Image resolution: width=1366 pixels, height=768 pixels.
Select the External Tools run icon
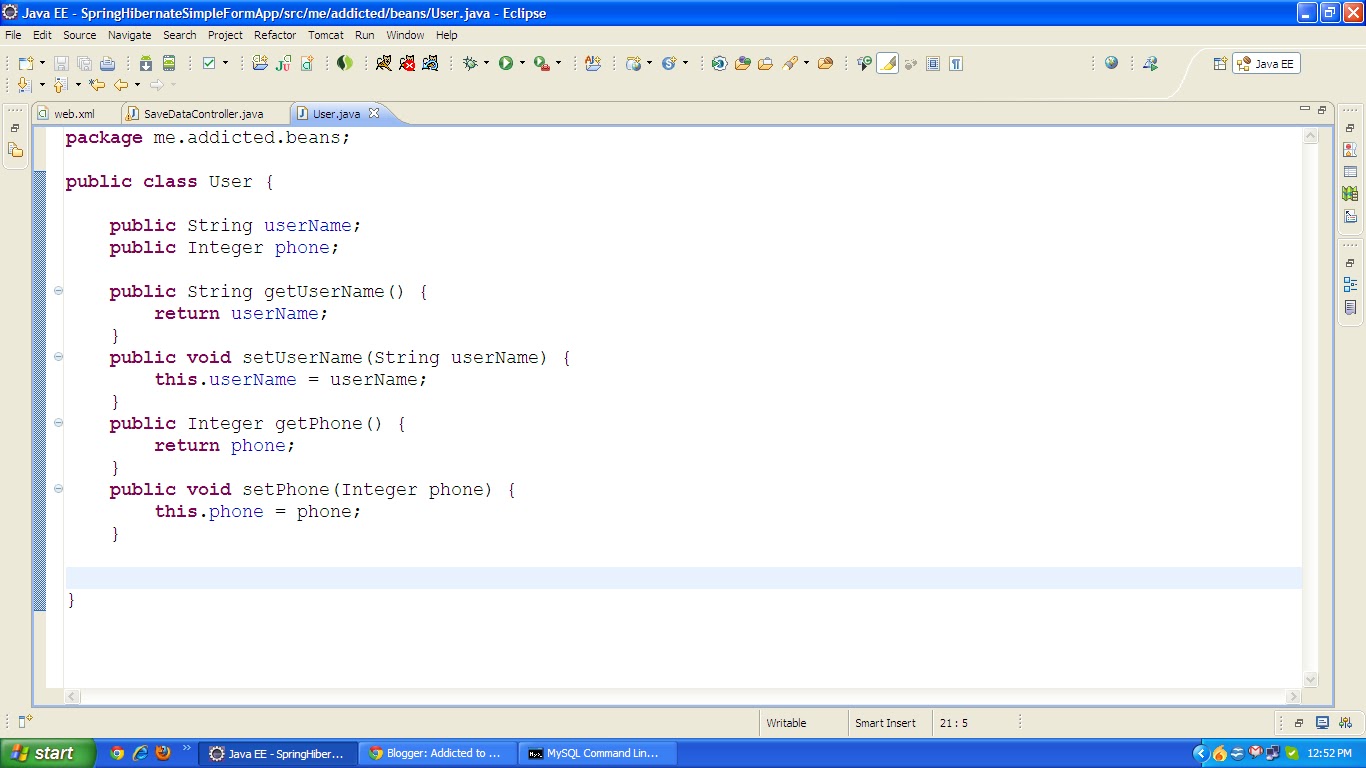(541, 63)
